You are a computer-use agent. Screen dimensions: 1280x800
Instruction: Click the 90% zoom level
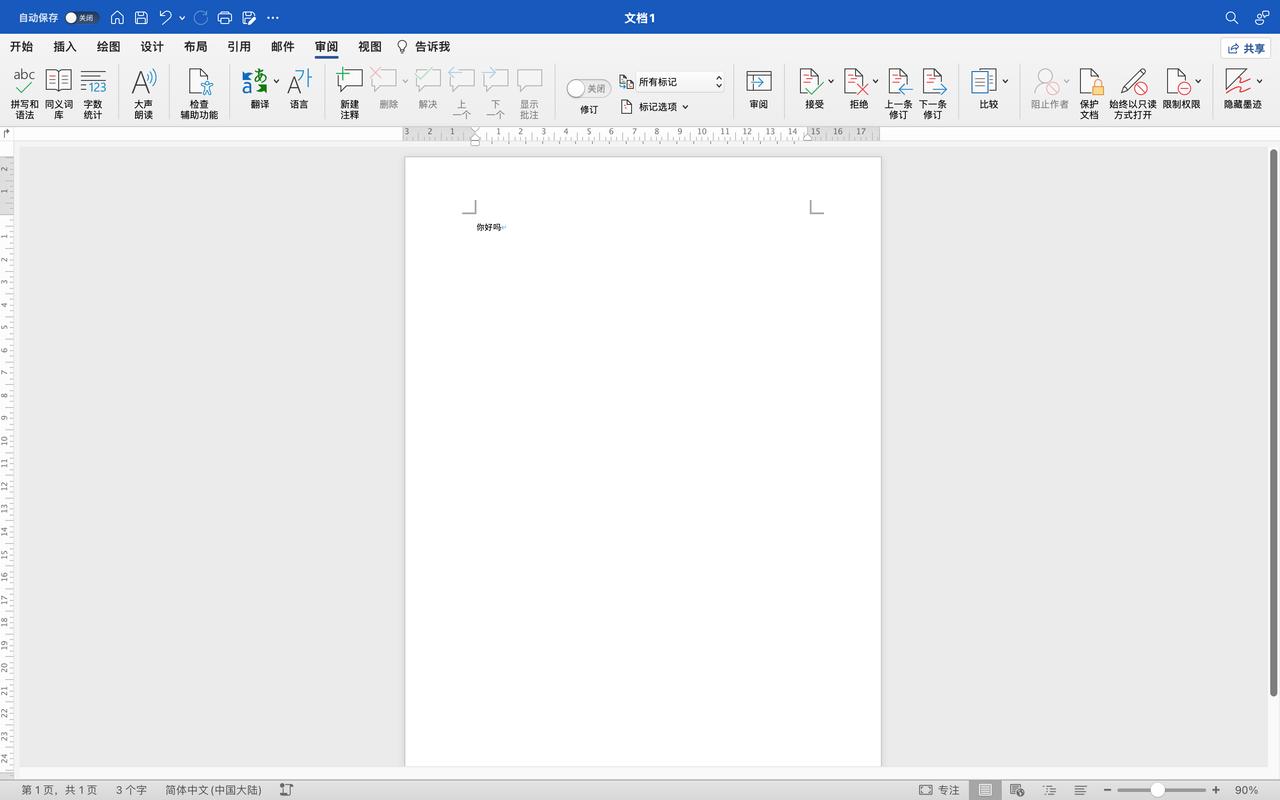click(x=1246, y=790)
